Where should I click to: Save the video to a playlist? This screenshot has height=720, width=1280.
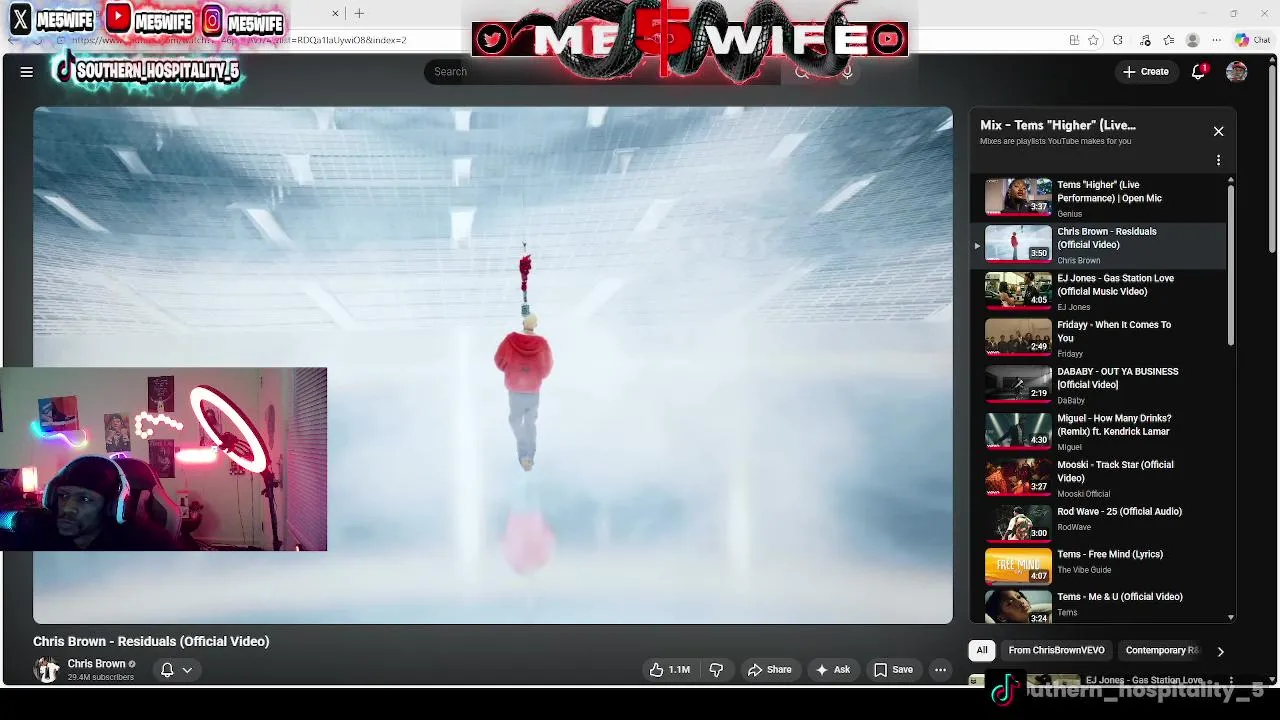893,670
